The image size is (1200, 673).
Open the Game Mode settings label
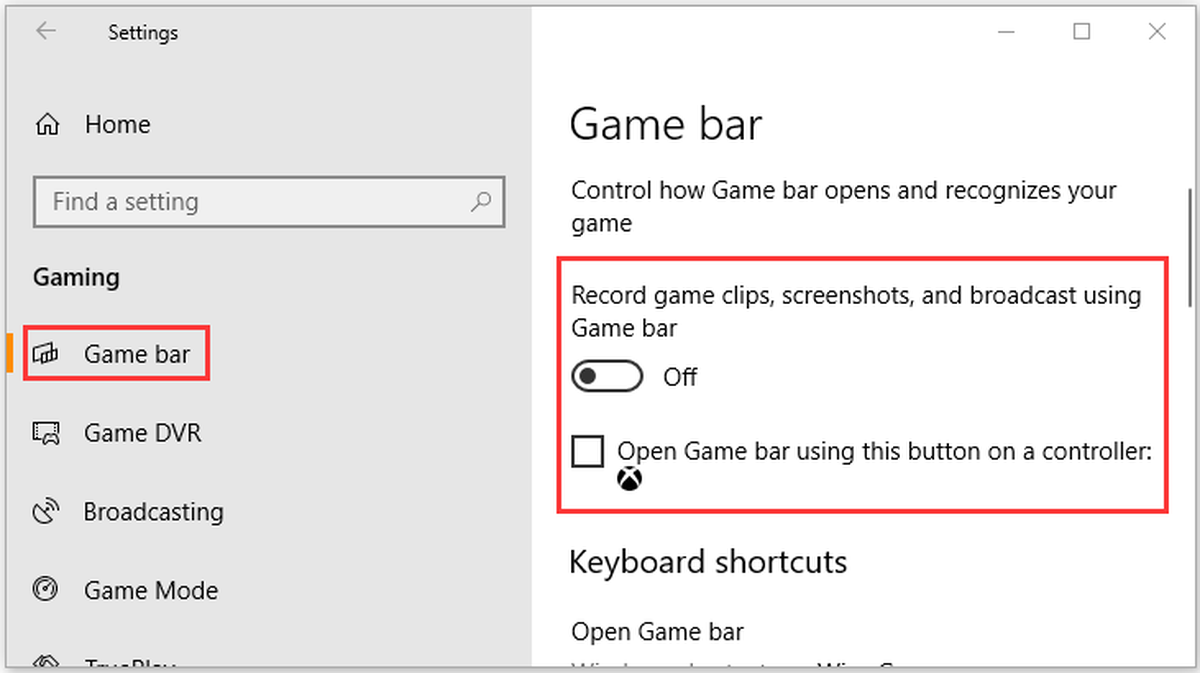click(x=151, y=590)
